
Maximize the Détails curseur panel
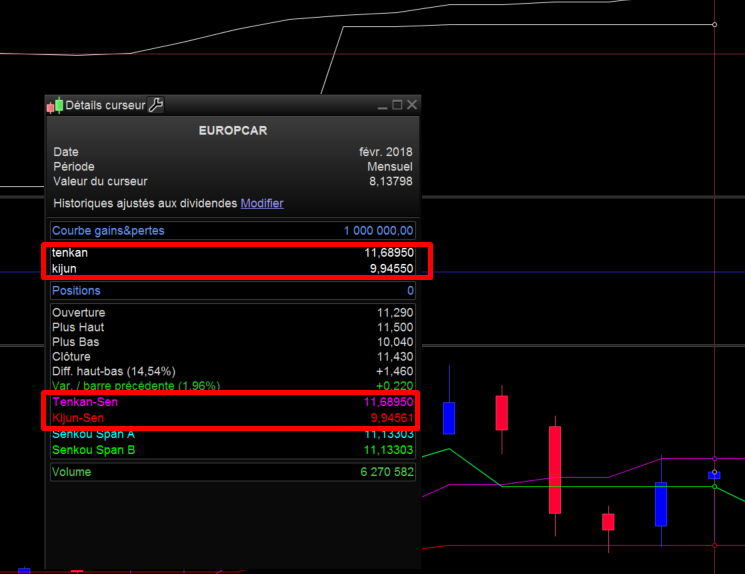(397, 105)
